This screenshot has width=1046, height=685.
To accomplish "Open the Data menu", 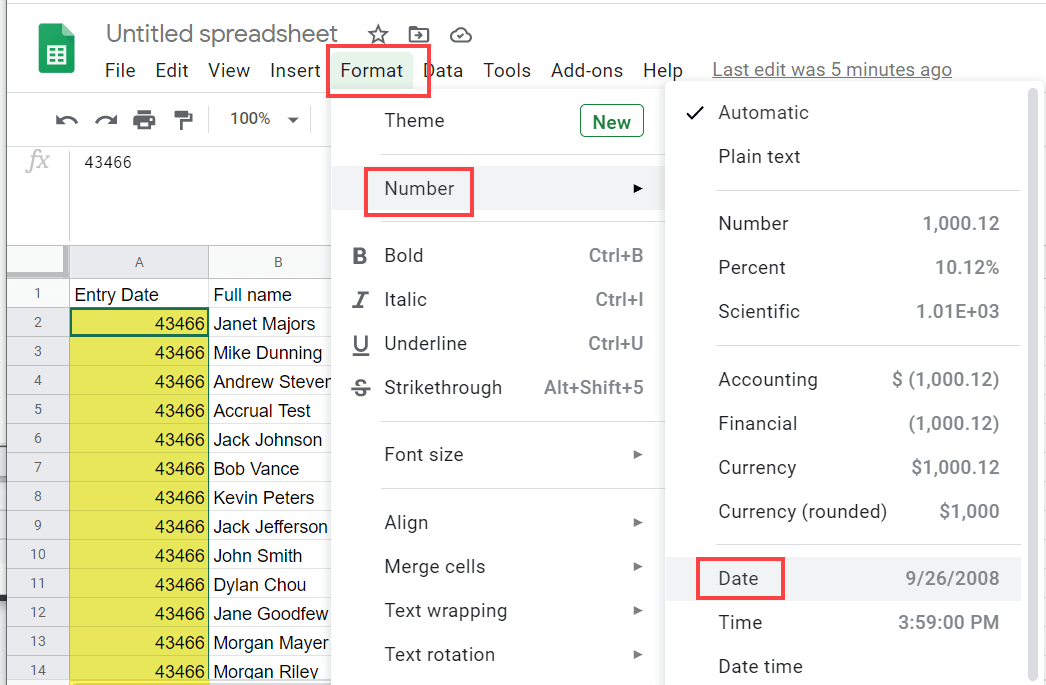I will [x=443, y=71].
